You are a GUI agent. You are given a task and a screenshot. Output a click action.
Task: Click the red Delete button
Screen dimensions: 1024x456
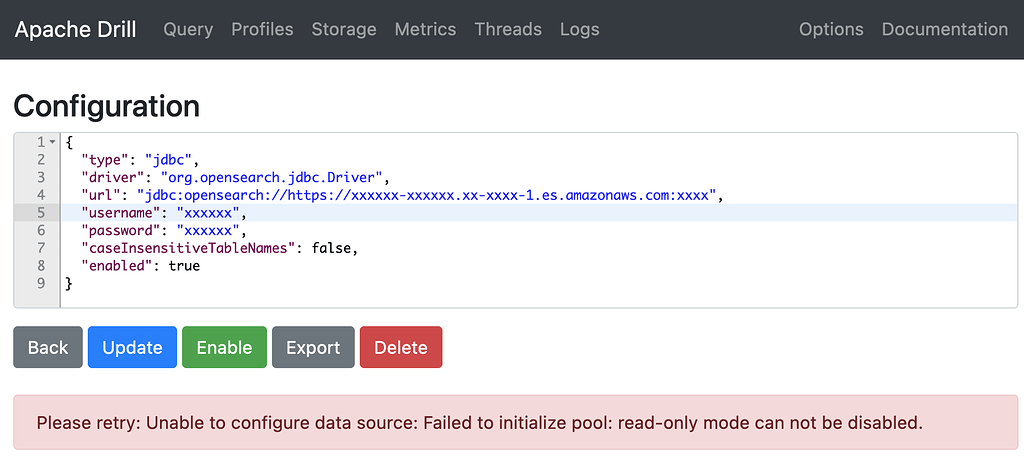pos(401,347)
